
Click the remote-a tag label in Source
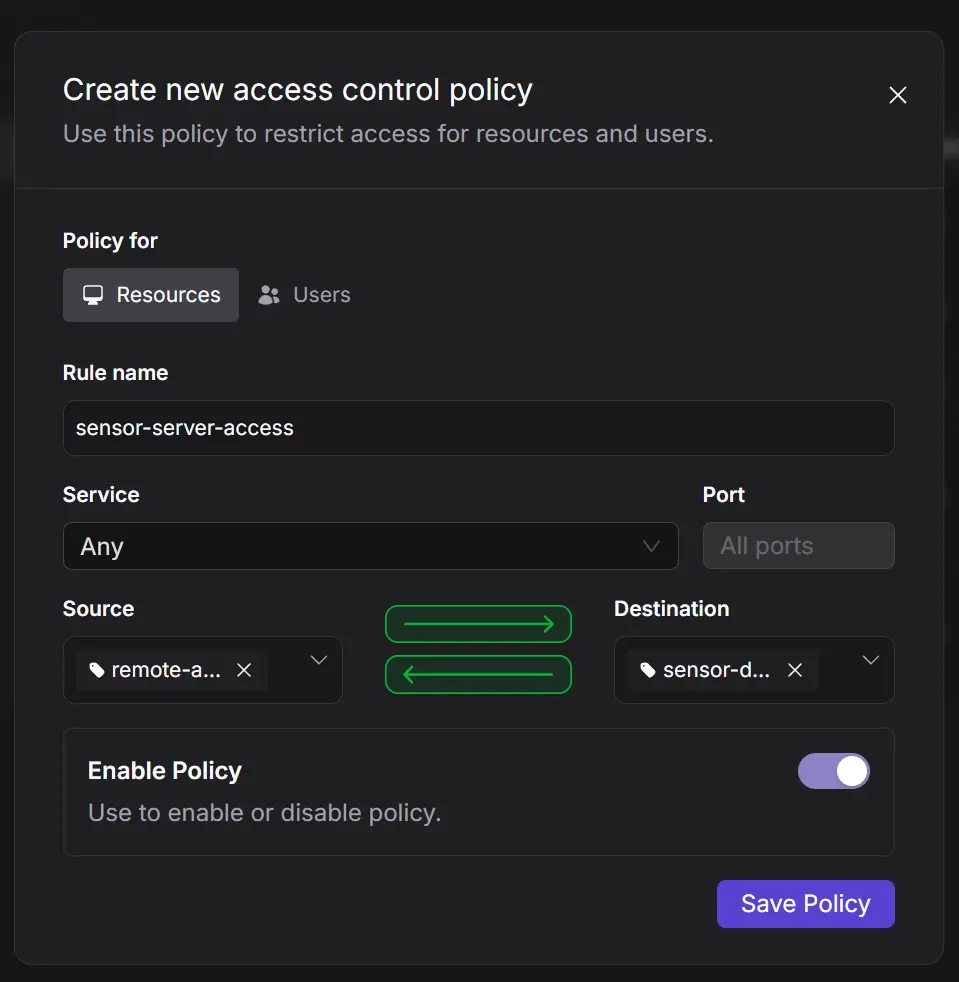pyautogui.click(x=166, y=670)
